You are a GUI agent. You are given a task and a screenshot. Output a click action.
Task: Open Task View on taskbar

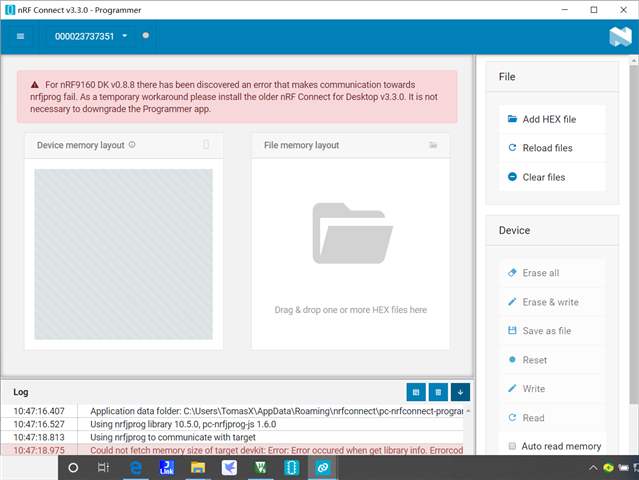coord(103,467)
